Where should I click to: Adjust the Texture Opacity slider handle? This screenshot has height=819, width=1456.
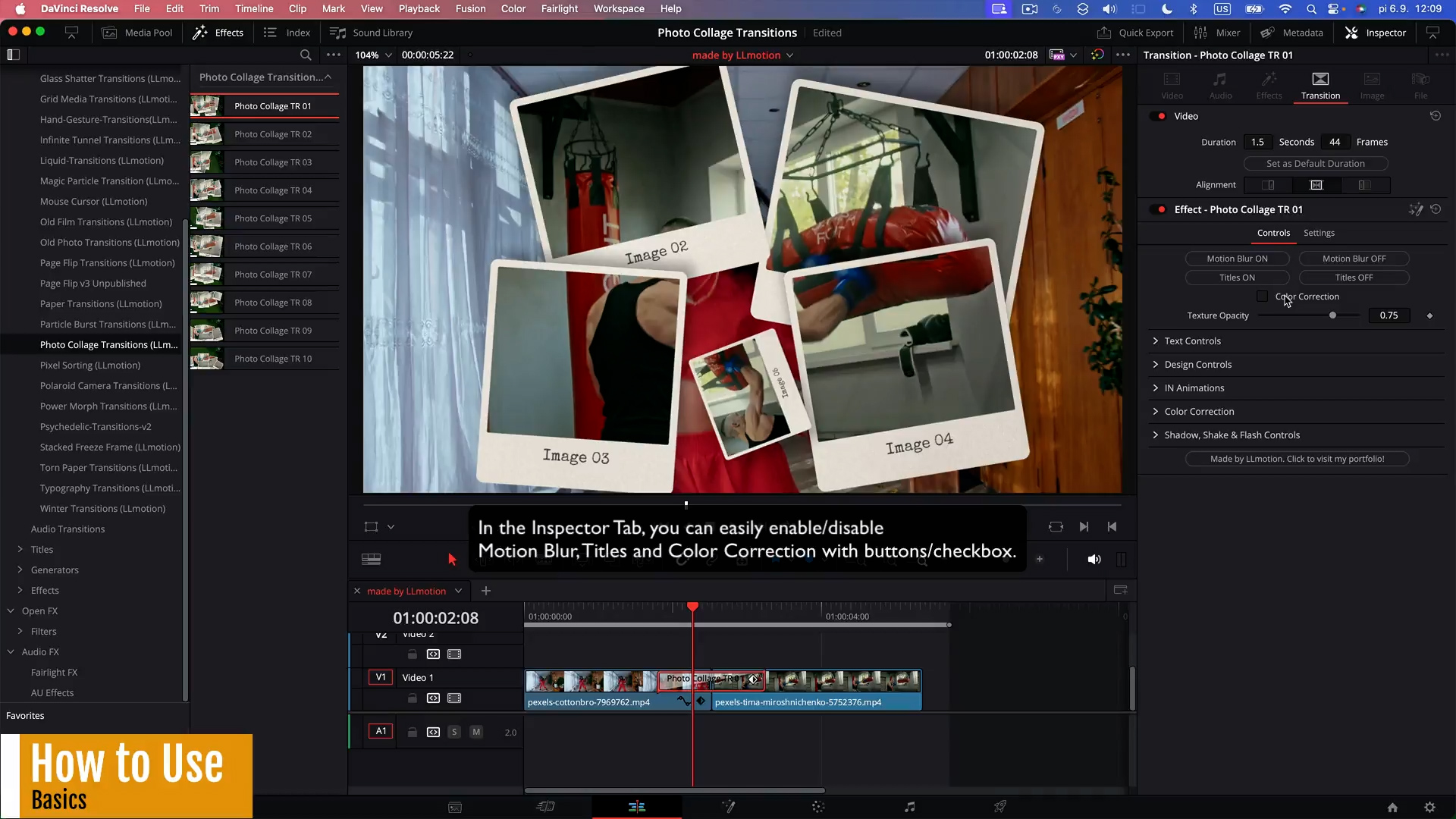(1332, 315)
